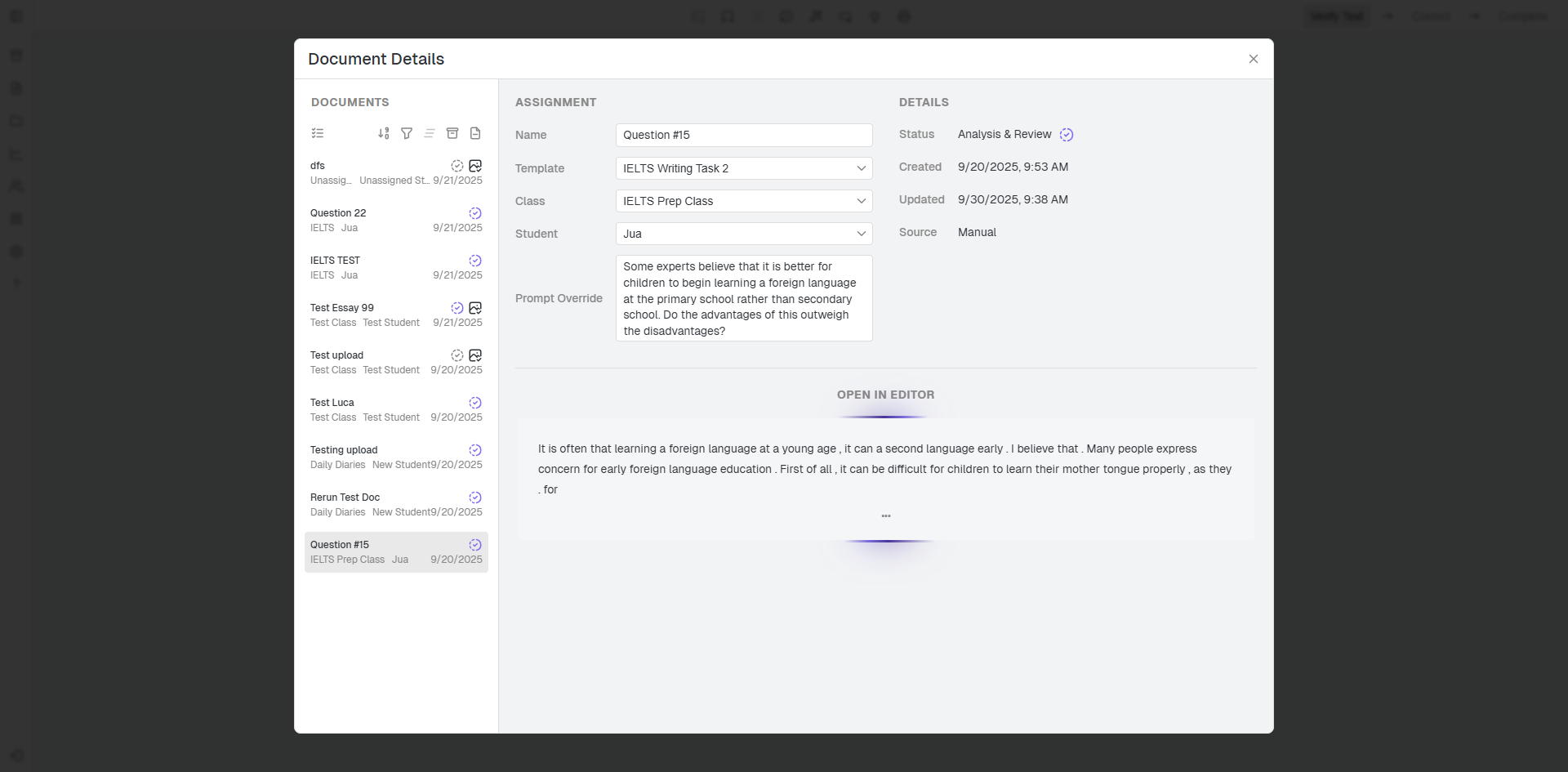Click the Name field containing Question #15

pos(743,136)
